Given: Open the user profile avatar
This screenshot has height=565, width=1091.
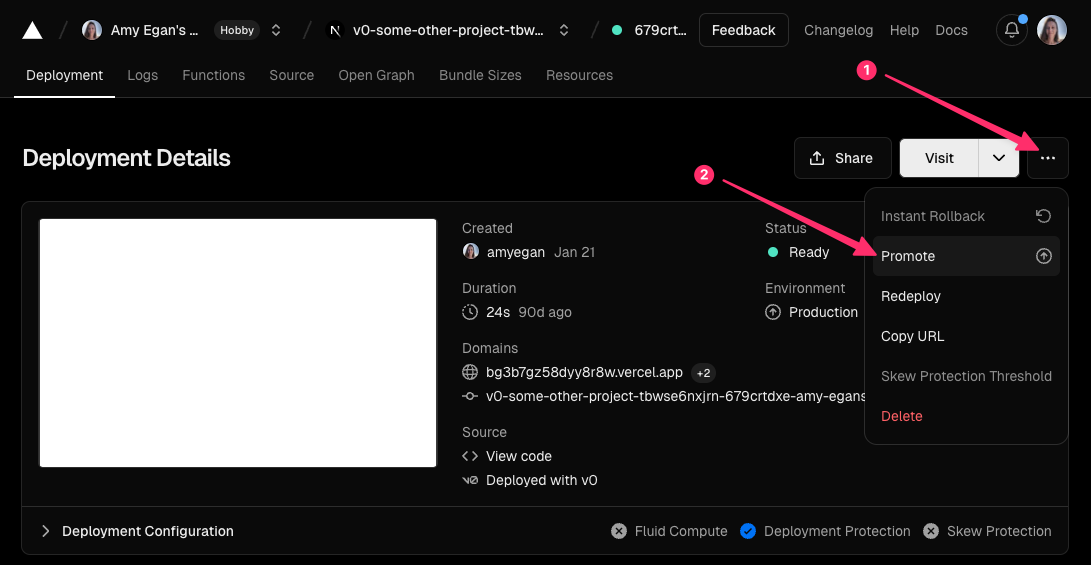Looking at the screenshot, I should point(1052,30).
